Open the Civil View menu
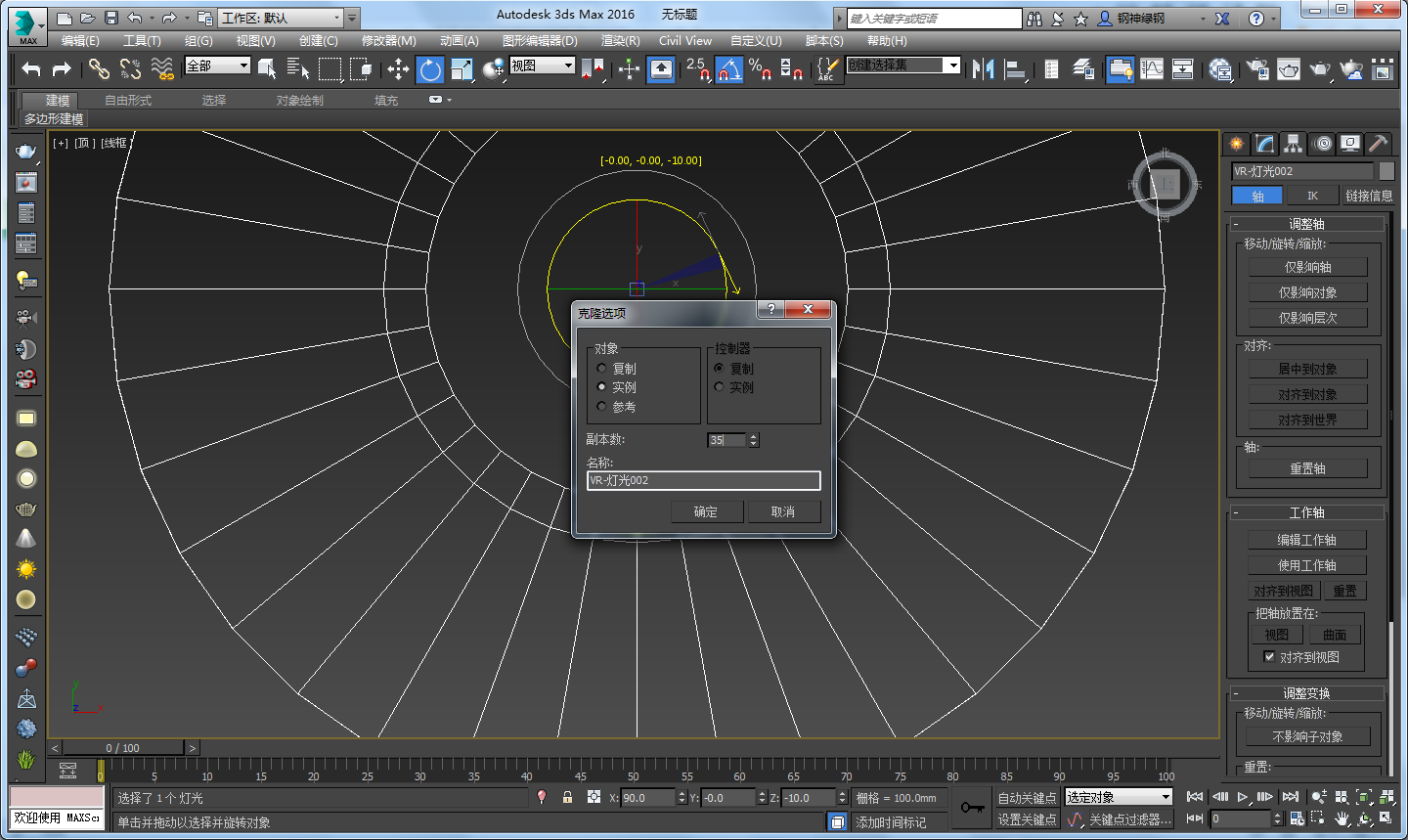The height and width of the screenshot is (840, 1408). (x=685, y=41)
